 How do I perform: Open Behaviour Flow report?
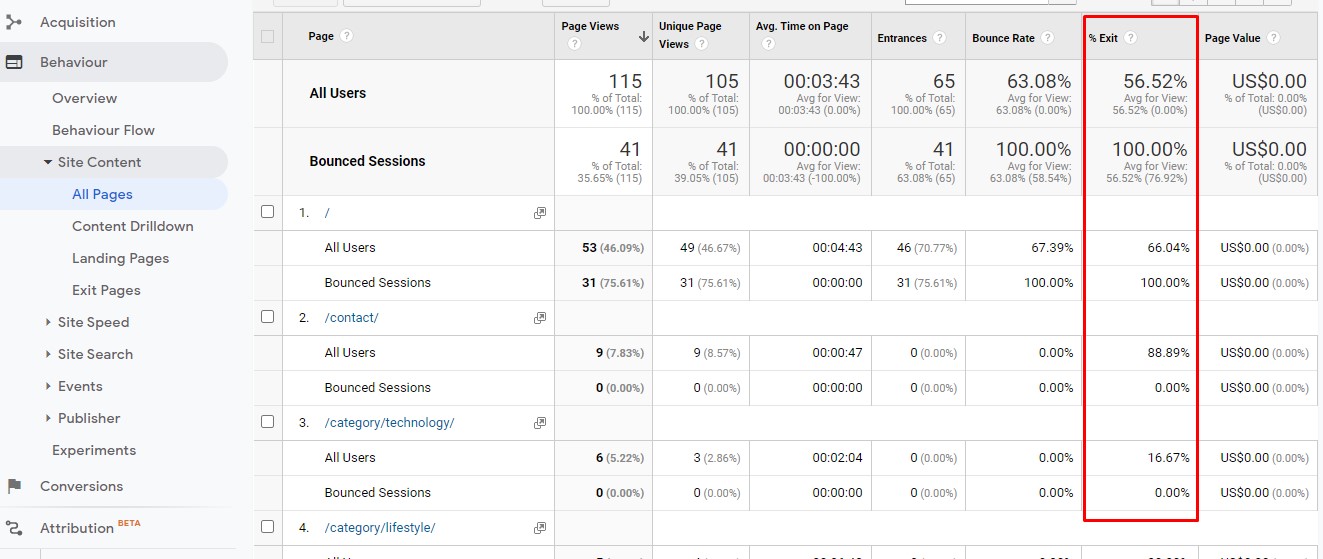click(103, 130)
